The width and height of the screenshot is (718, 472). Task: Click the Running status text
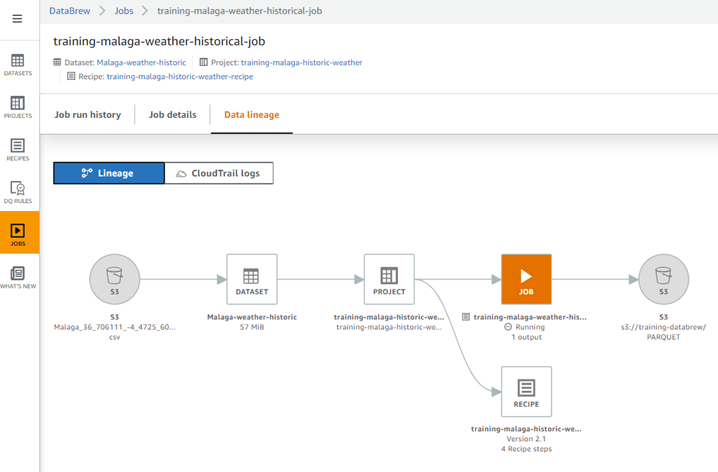[530, 327]
